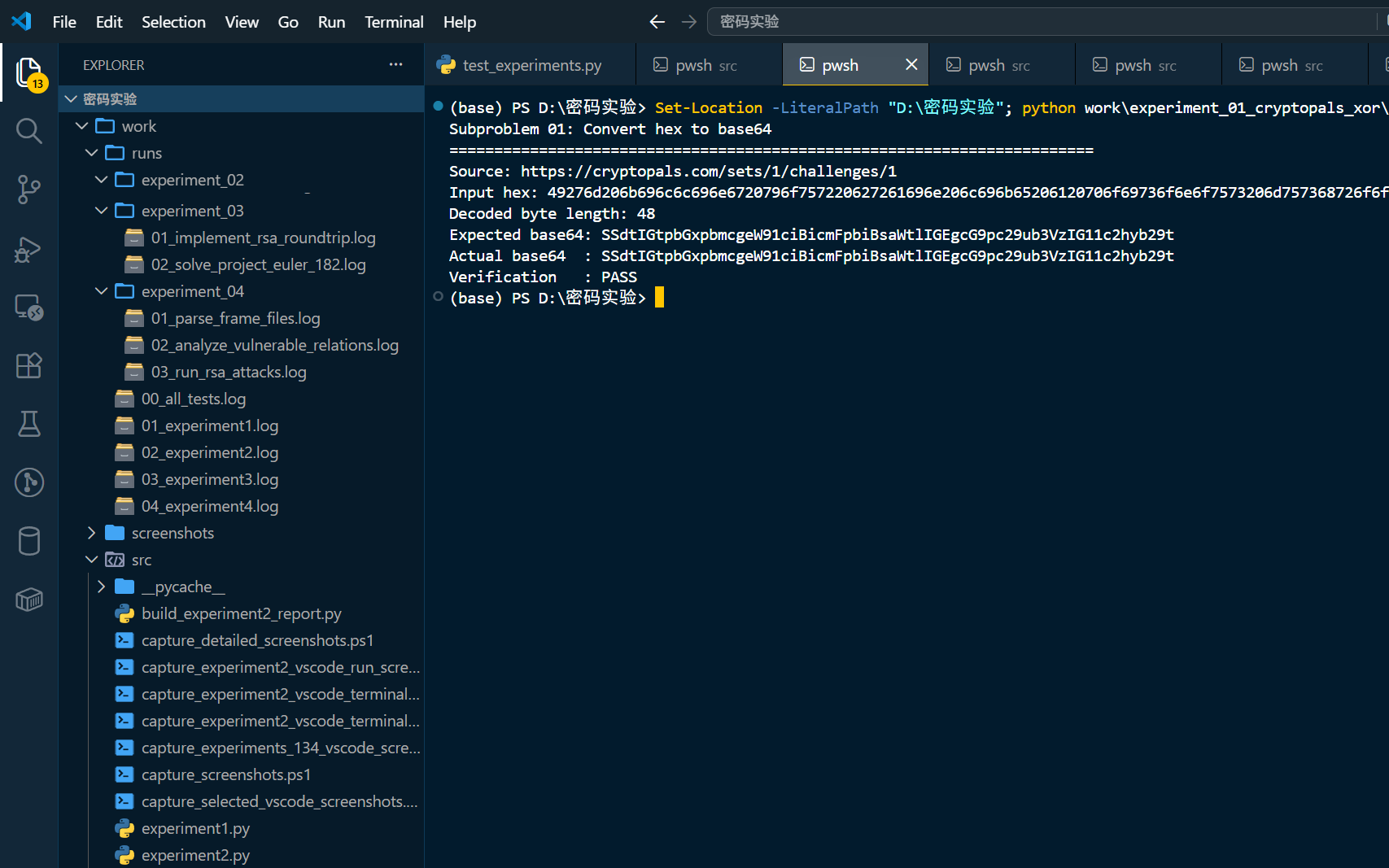Open capture_selected_vscode_screenshots file

coord(280,801)
